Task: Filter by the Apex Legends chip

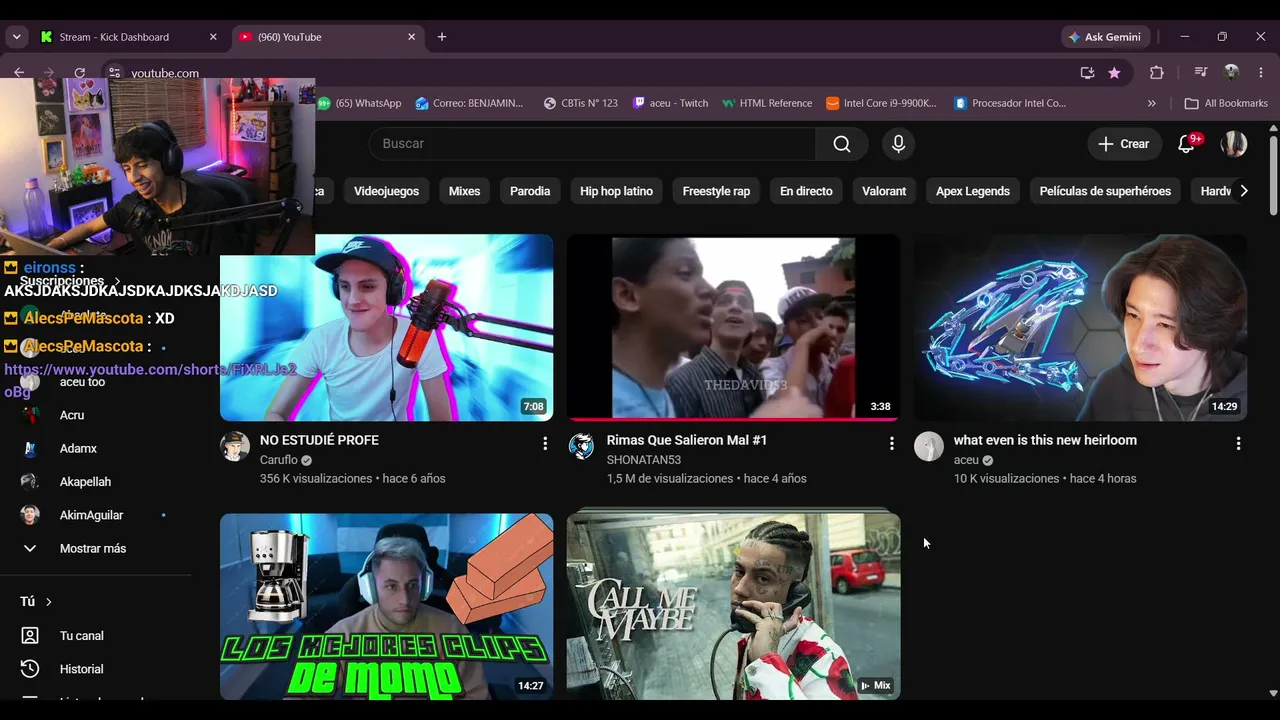Action: click(x=973, y=191)
